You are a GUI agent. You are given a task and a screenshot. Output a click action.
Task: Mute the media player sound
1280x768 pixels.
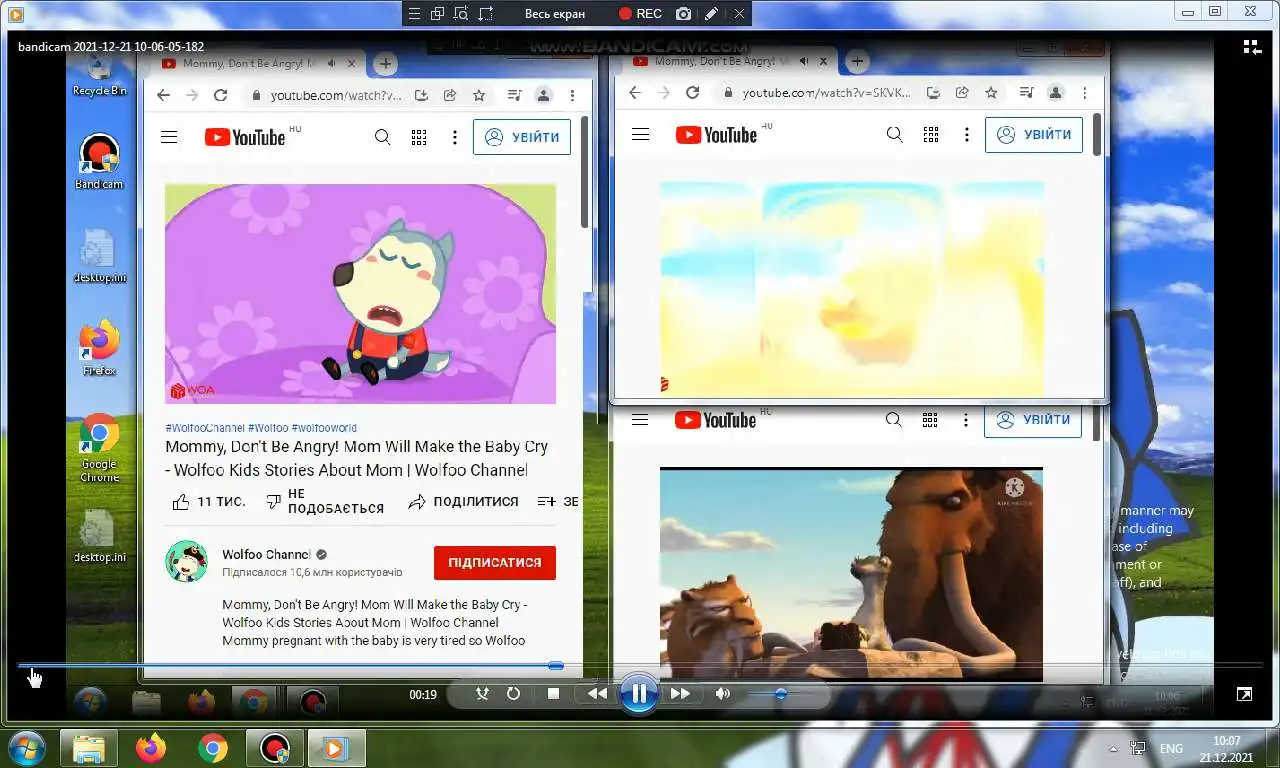point(723,693)
